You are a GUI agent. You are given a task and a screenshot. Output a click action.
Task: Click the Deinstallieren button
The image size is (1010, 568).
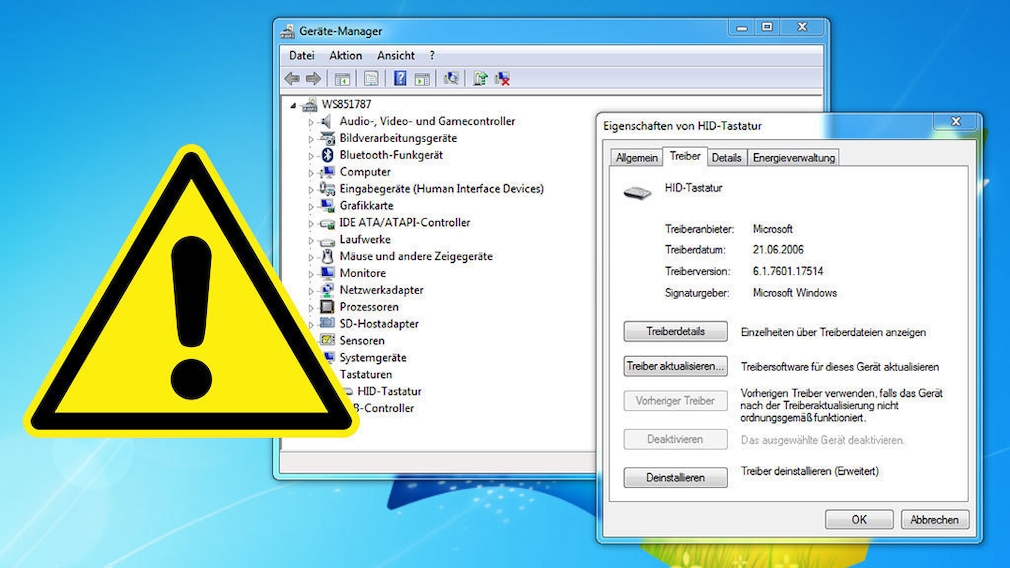tap(676, 478)
